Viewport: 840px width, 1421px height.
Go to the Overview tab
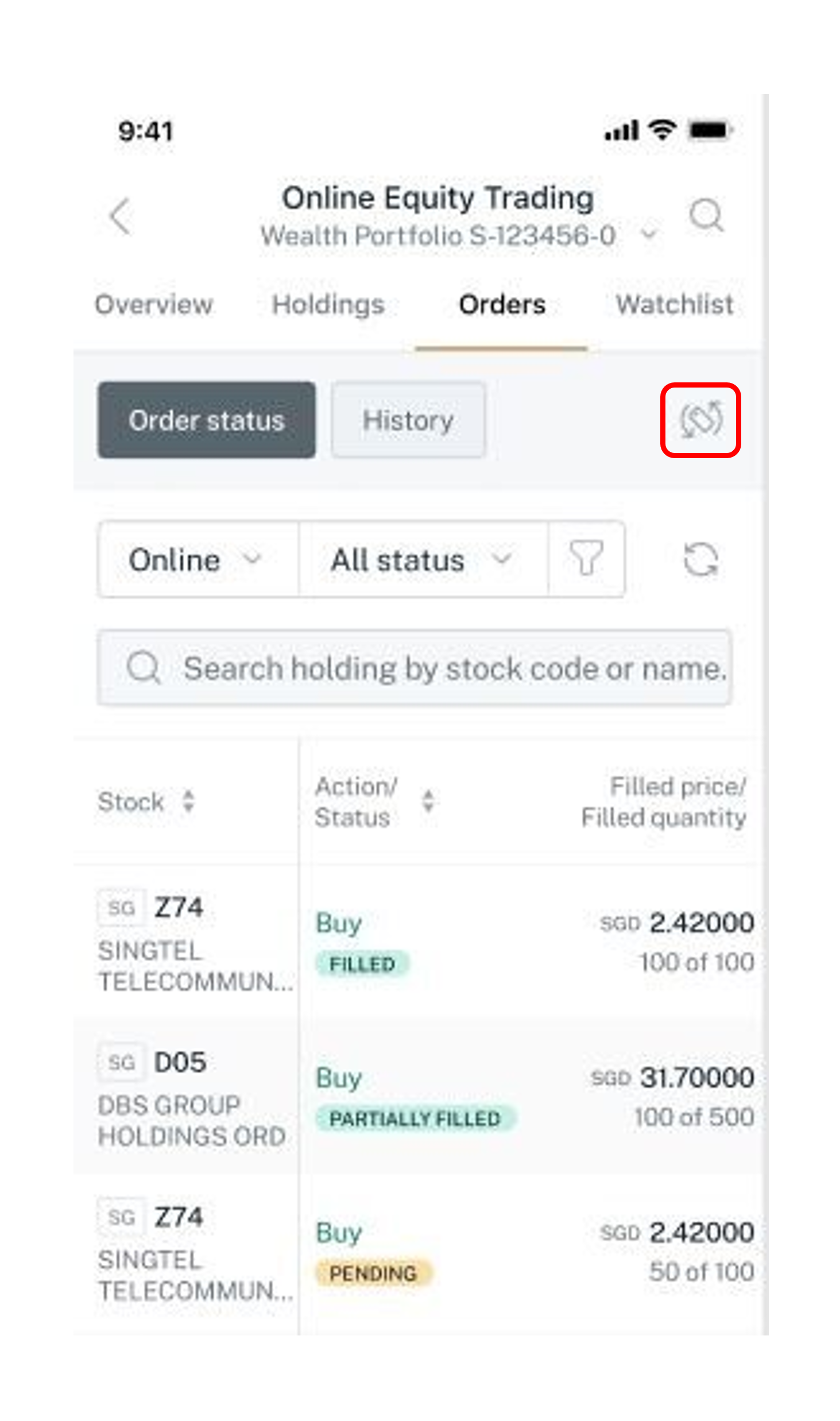click(x=154, y=304)
